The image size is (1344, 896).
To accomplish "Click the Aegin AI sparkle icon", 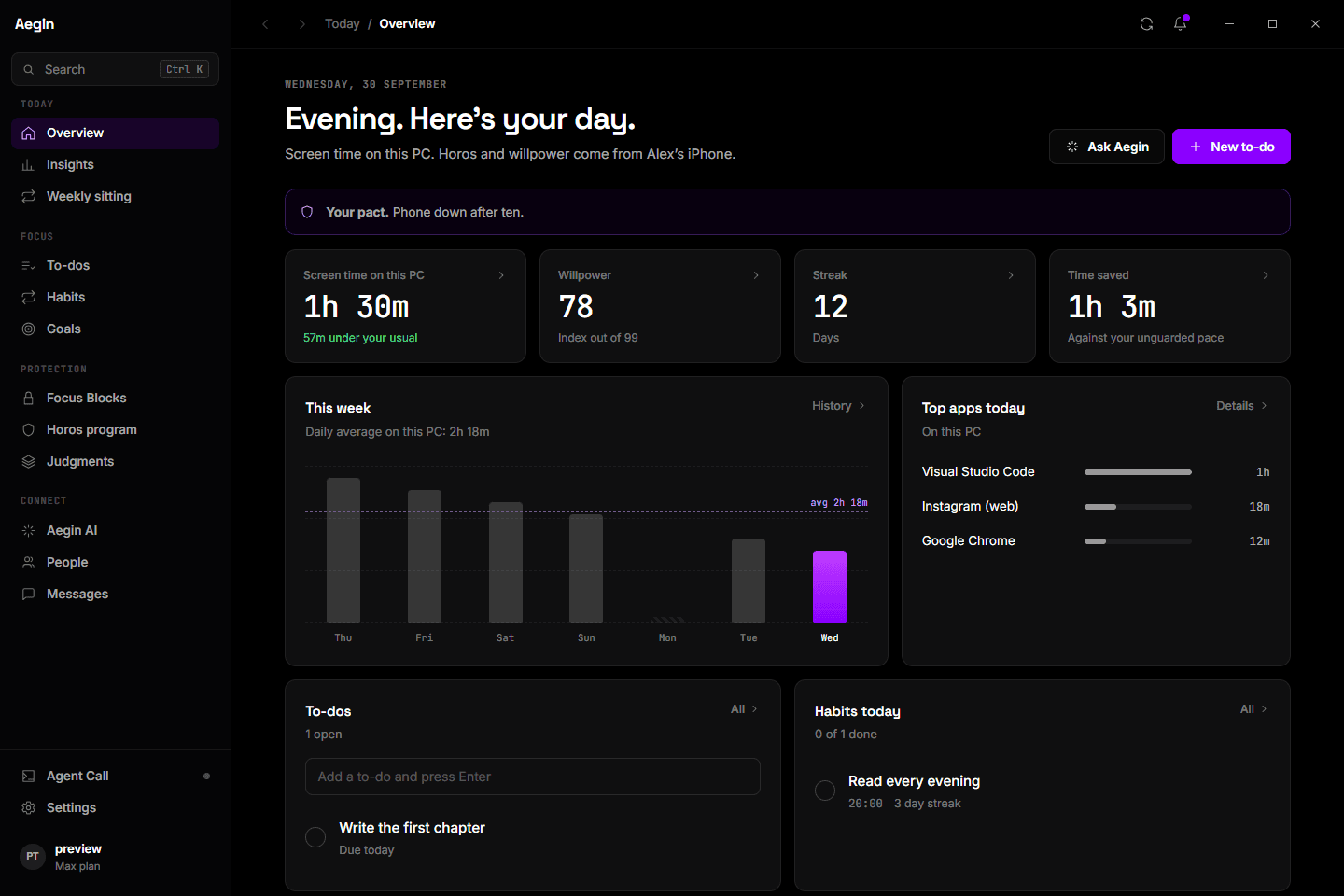I will (29, 531).
